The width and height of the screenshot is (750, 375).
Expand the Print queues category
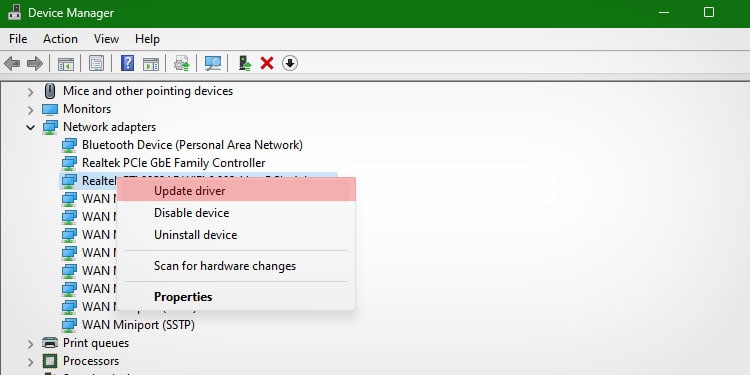tap(31, 343)
